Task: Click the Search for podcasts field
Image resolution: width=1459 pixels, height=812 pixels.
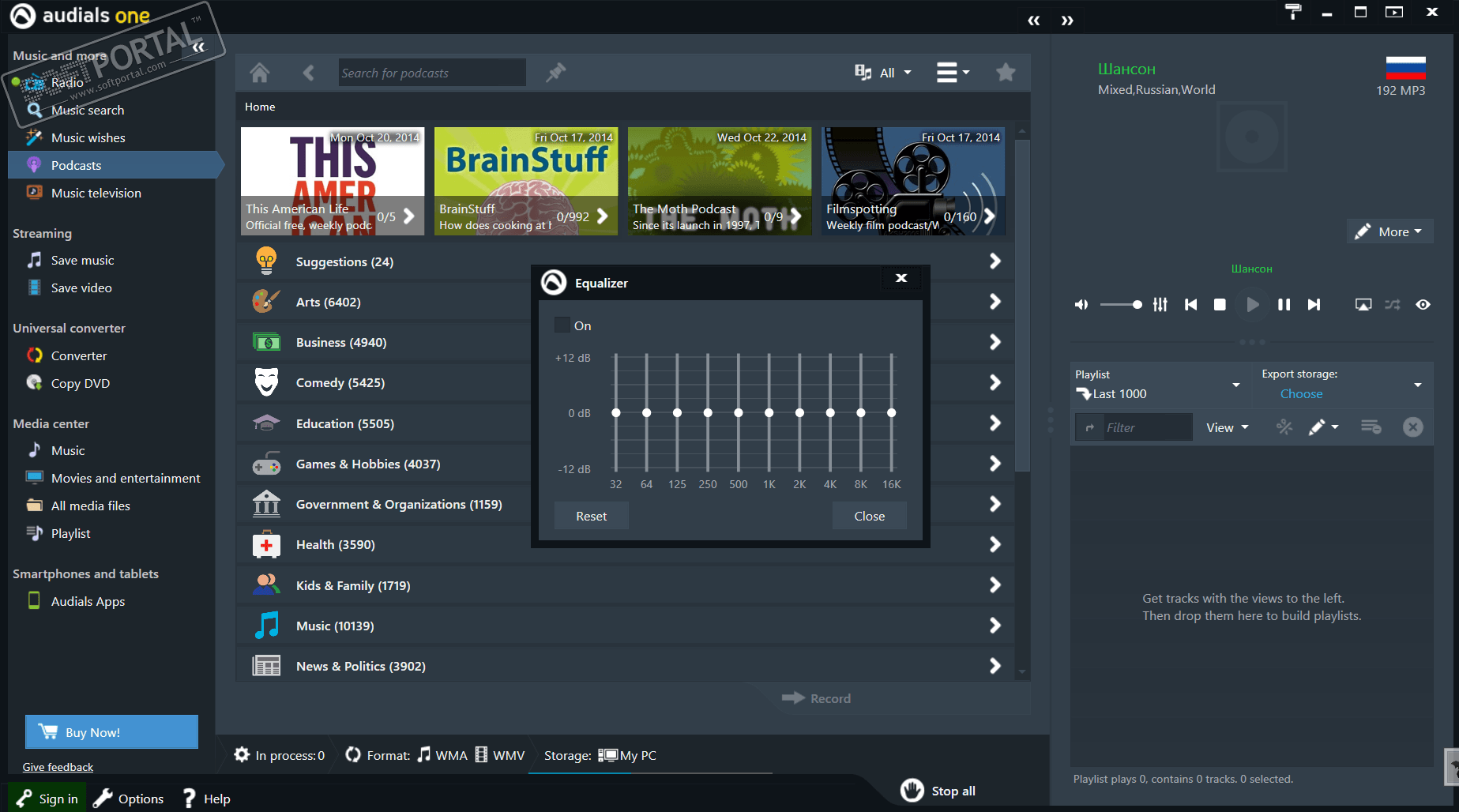Action: pos(432,73)
